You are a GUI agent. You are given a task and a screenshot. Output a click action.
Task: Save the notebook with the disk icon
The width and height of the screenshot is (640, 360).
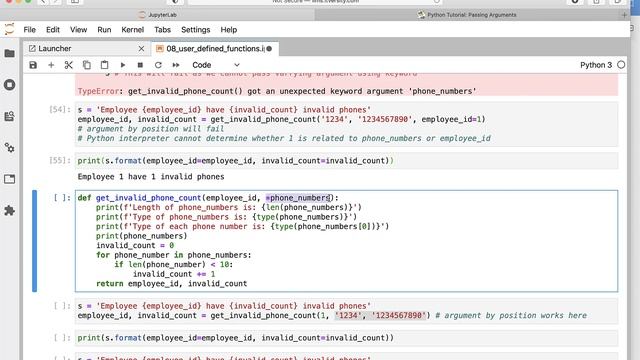[x=33, y=65]
